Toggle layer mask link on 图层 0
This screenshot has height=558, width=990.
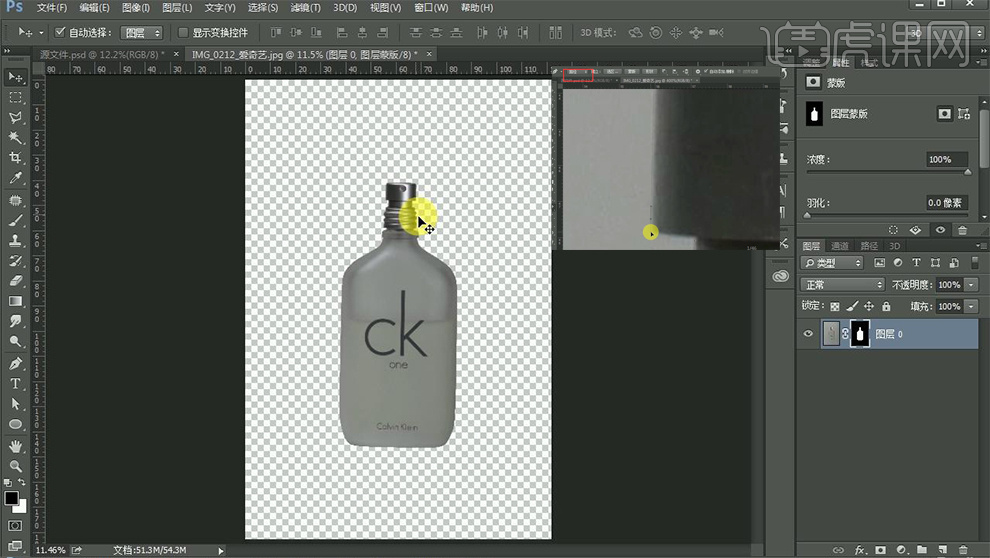click(845, 334)
